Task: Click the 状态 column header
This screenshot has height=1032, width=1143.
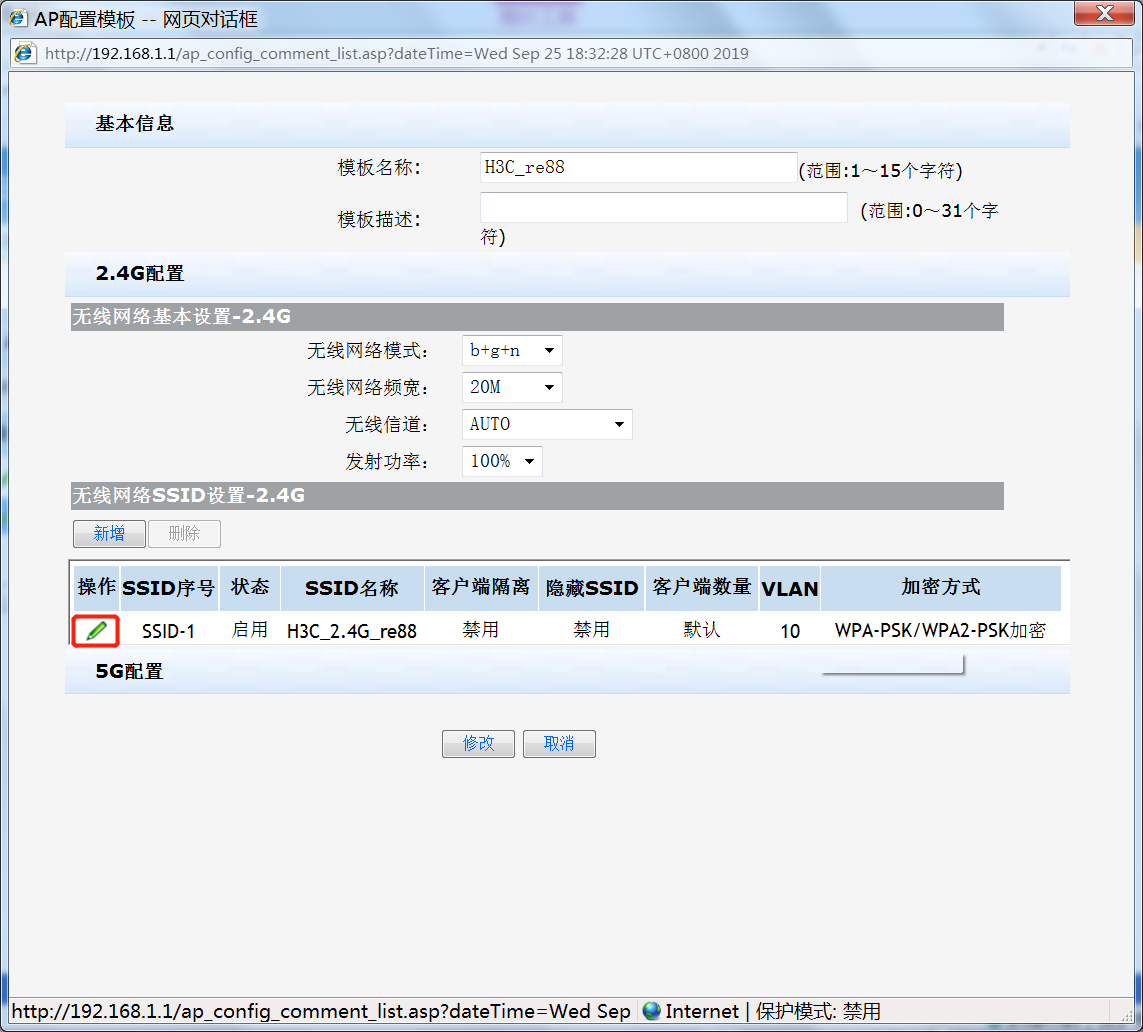Action: (250, 588)
